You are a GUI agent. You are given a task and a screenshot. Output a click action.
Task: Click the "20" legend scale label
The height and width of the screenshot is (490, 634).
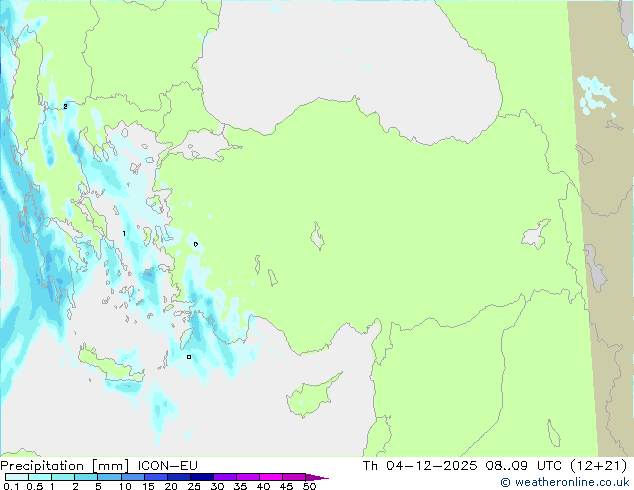171,486
